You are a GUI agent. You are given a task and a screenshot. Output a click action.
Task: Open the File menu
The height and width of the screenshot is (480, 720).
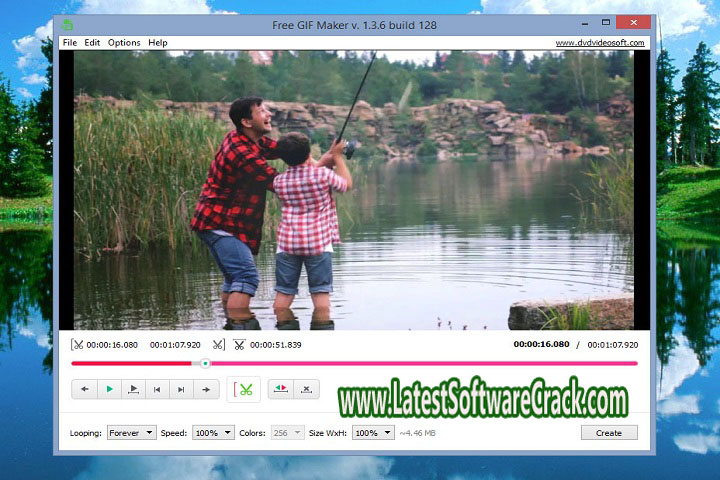(69, 43)
